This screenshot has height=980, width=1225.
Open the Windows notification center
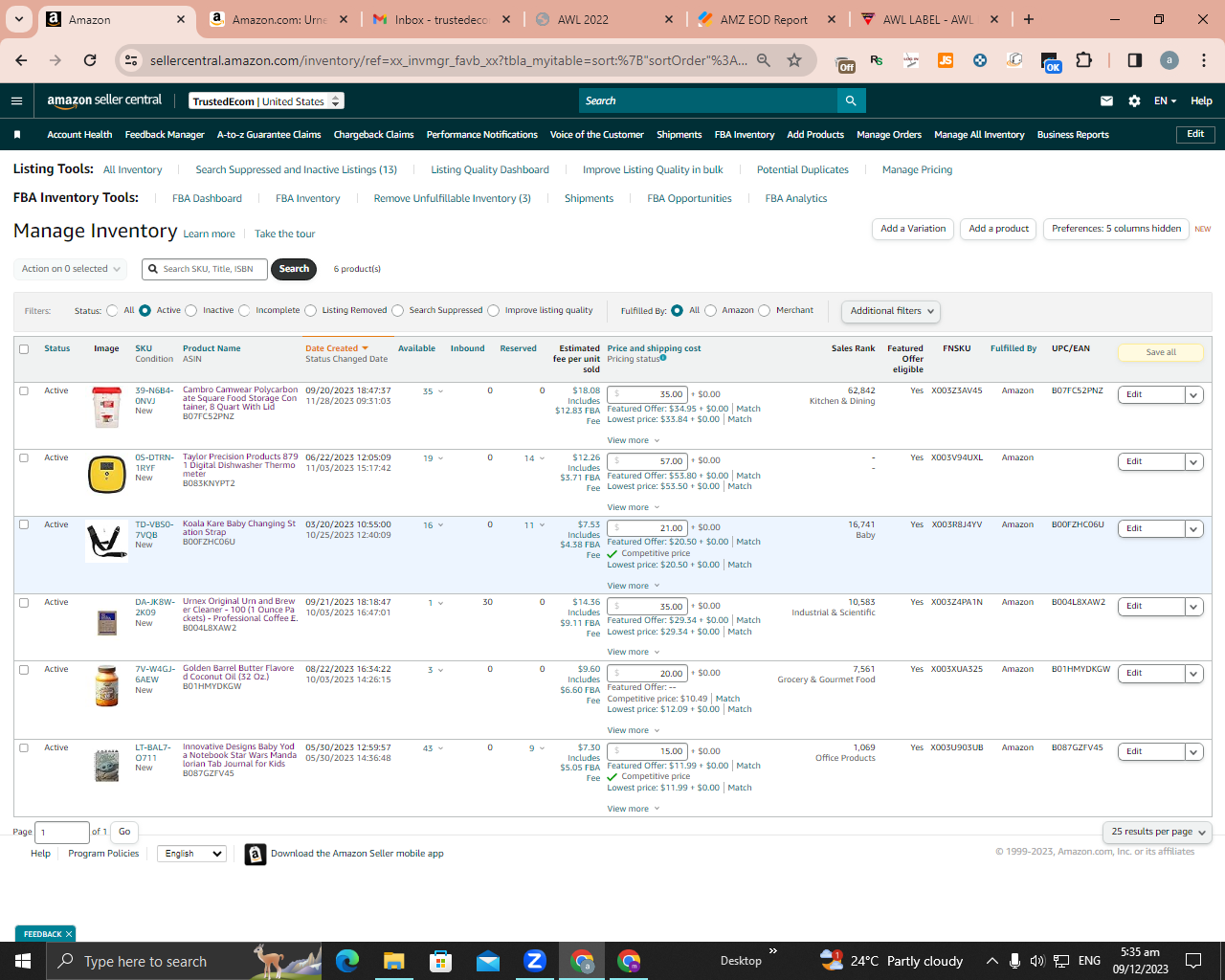click(x=1193, y=960)
